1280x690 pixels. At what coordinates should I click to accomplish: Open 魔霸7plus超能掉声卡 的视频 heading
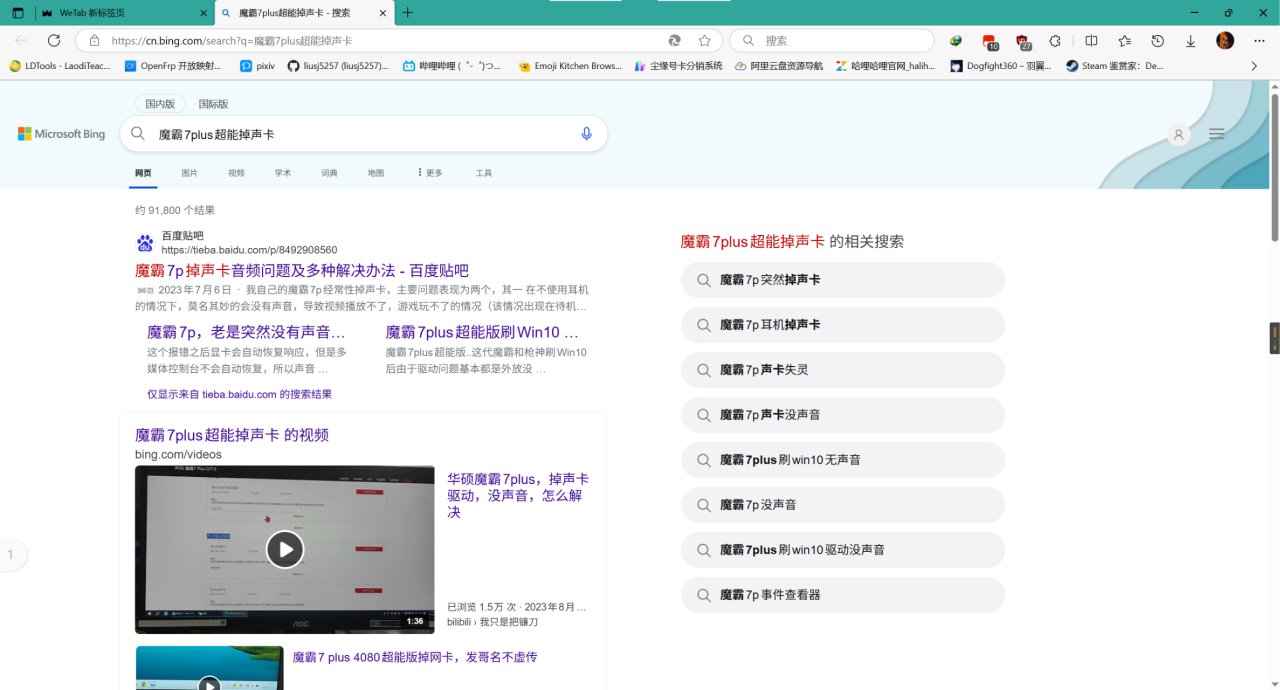pyautogui.click(x=232, y=435)
